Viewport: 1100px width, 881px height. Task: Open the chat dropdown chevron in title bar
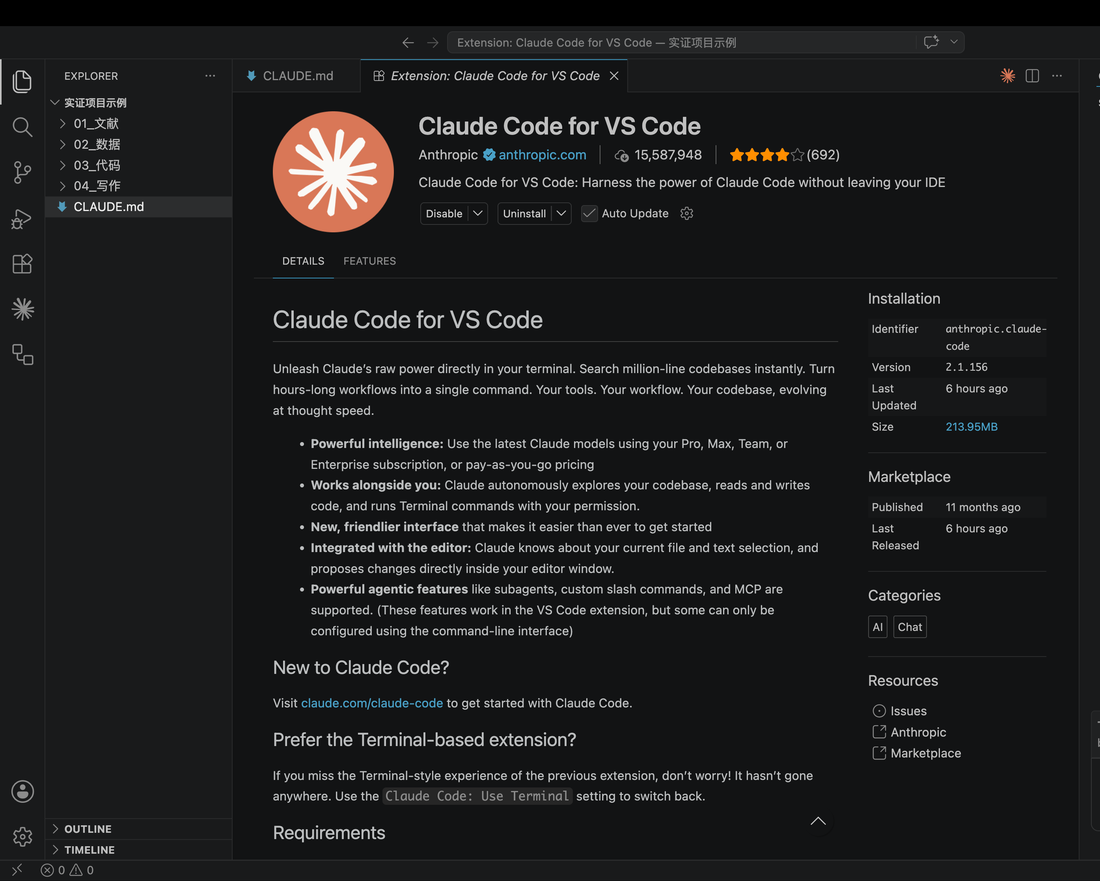pyautogui.click(x=954, y=42)
